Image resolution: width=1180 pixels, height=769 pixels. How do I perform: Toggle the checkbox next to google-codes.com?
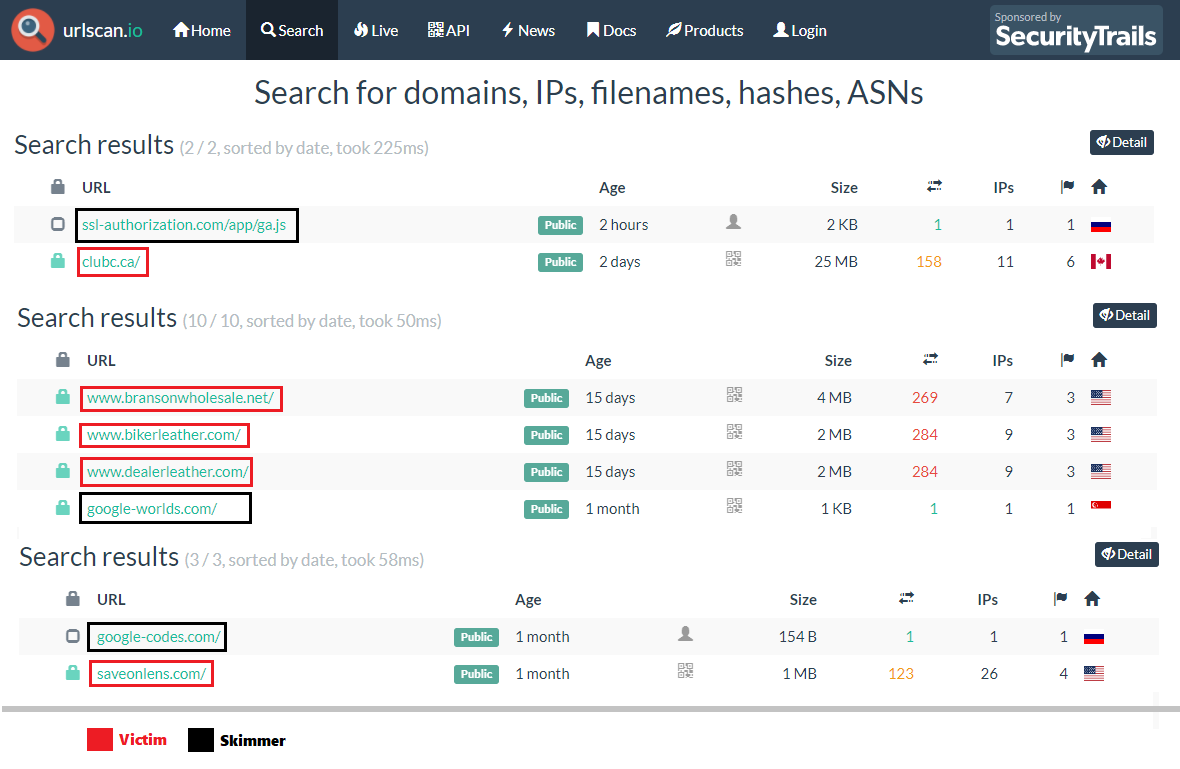(x=72, y=636)
